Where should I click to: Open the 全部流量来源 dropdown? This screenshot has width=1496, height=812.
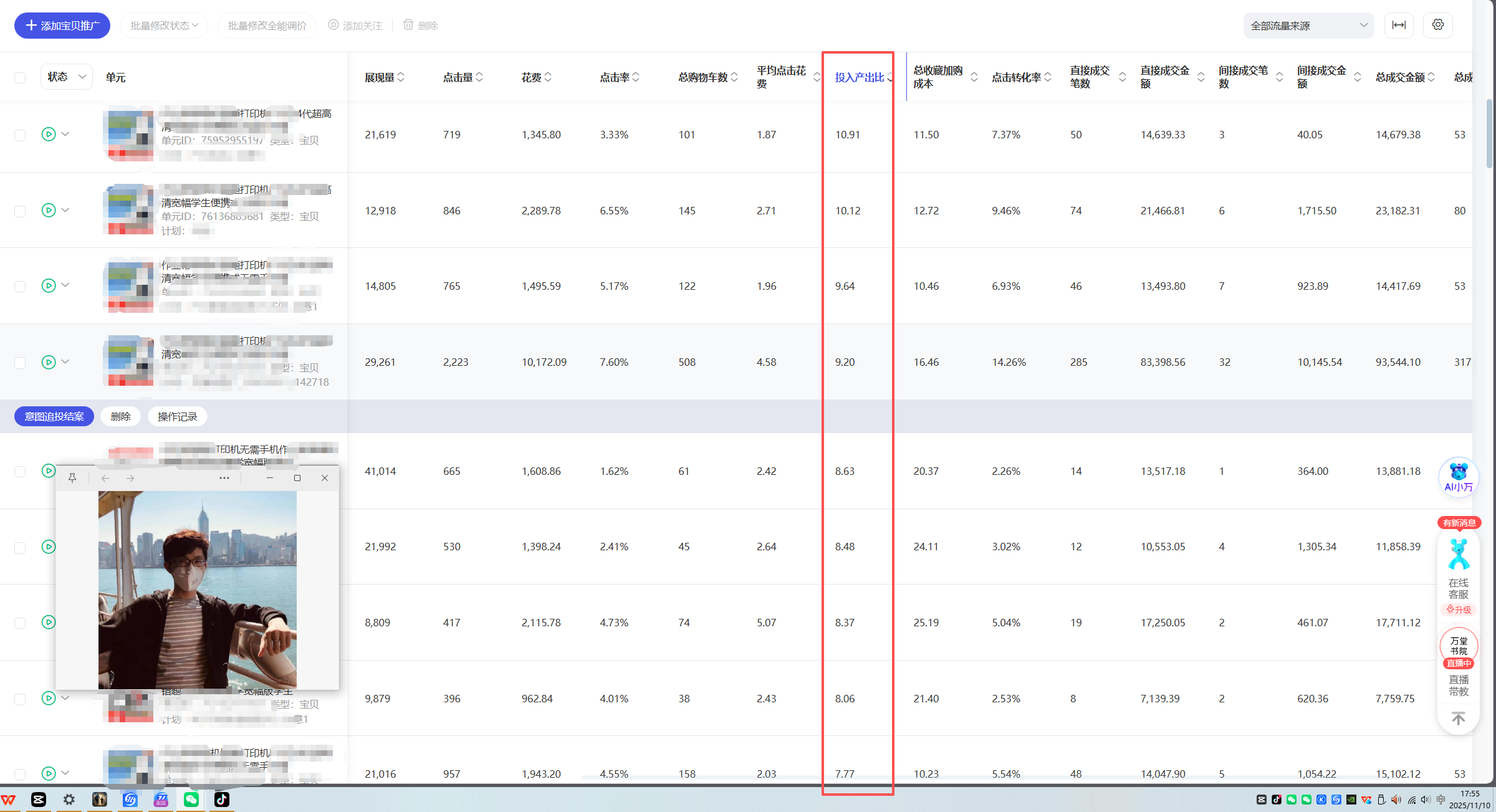click(1308, 26)
